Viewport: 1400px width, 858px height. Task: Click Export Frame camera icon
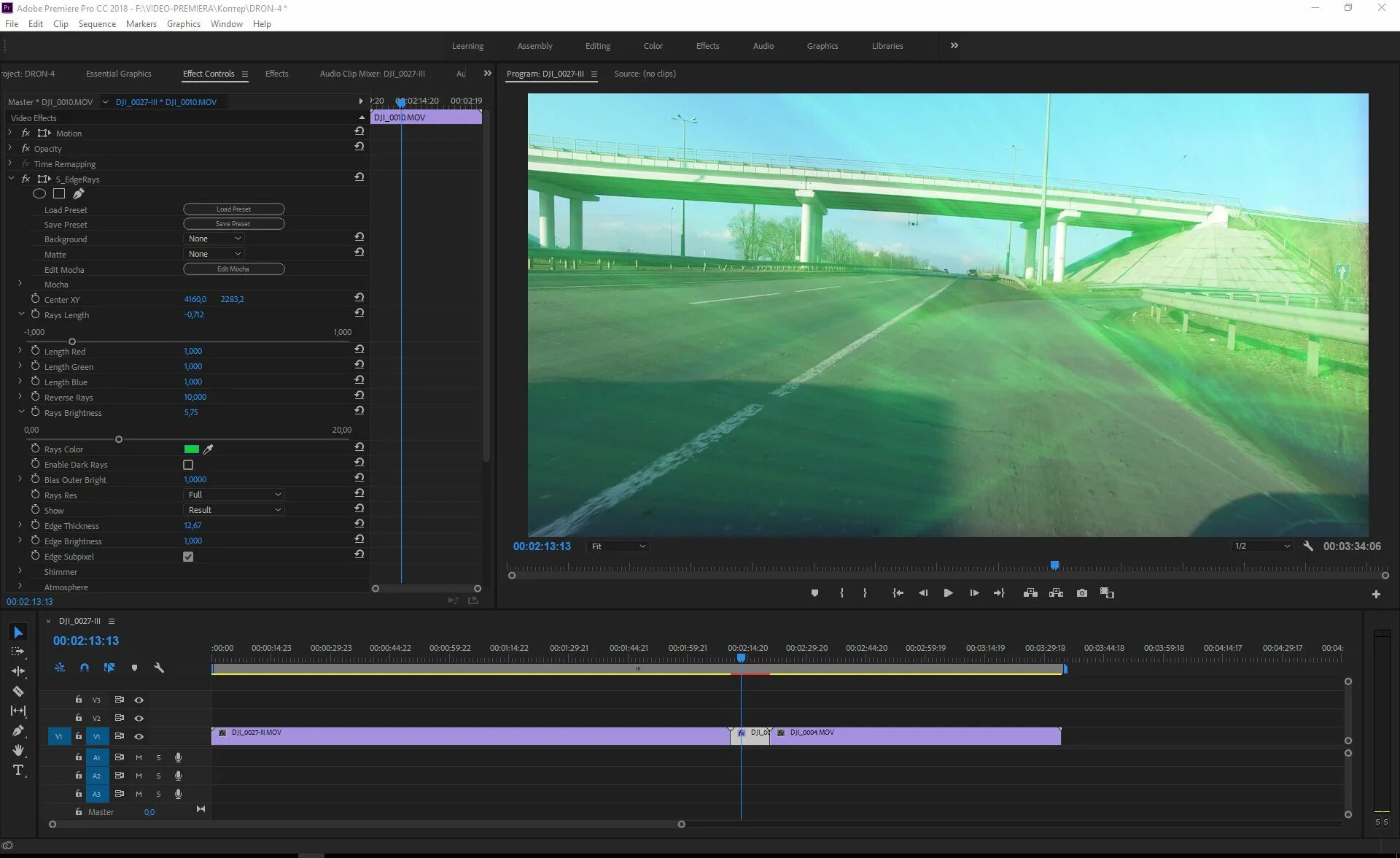1081,593
